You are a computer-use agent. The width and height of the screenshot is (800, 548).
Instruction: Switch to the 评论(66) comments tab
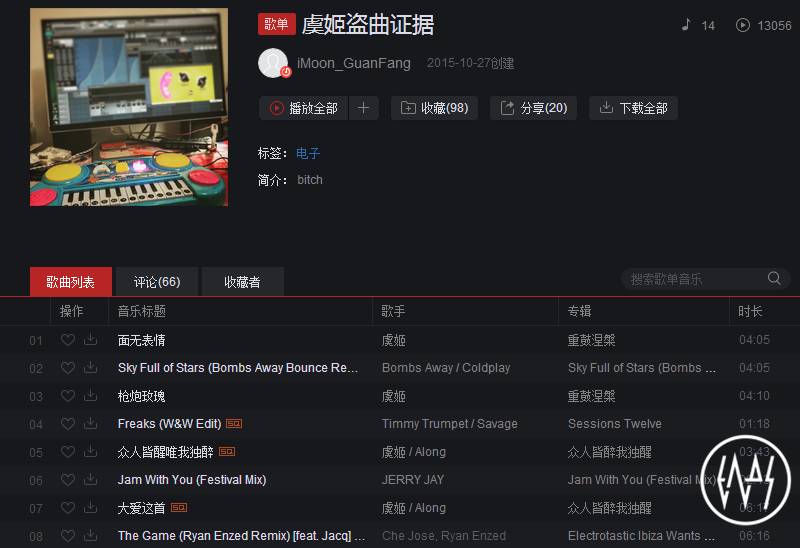(x=157, y=282)
